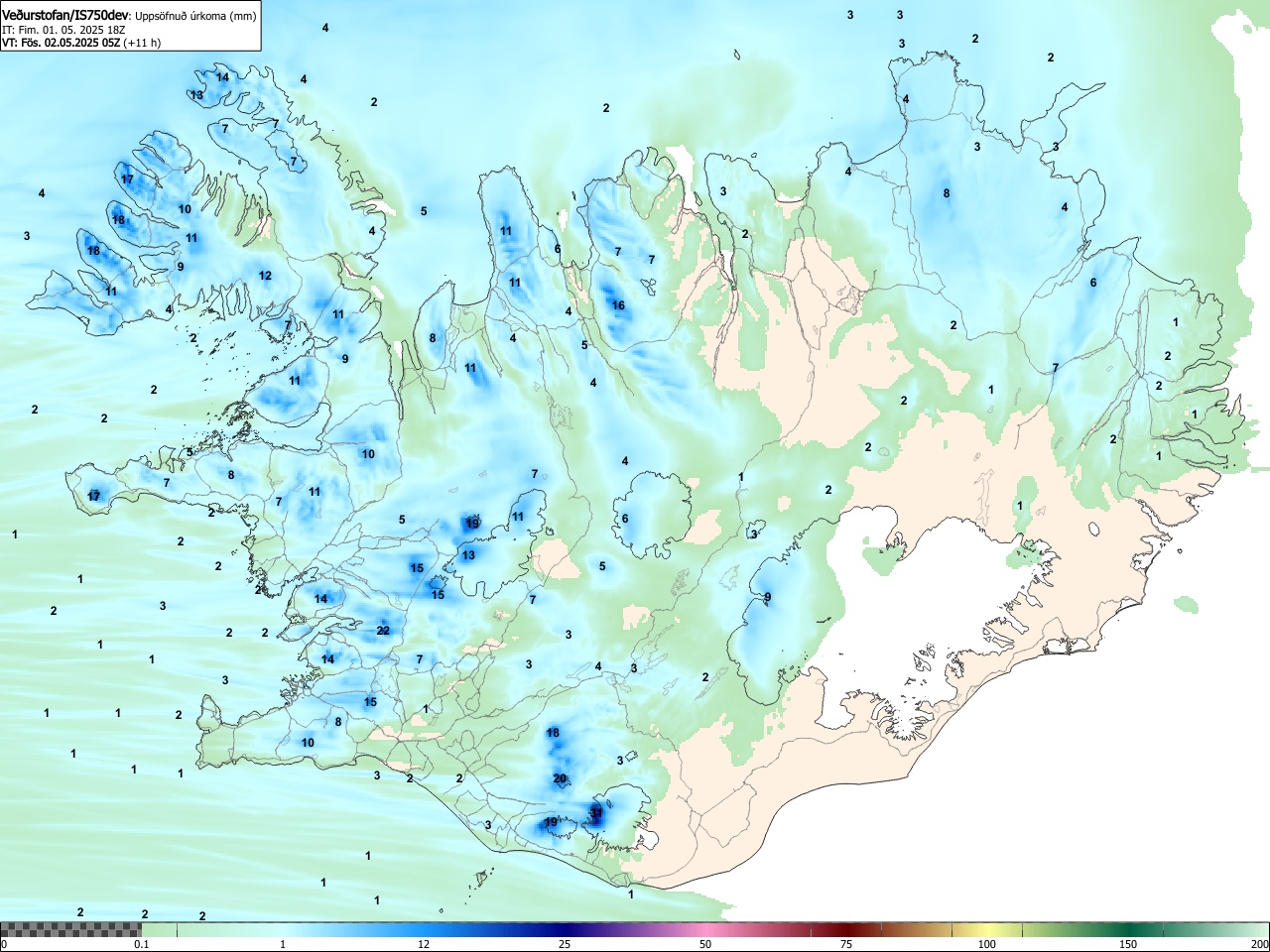Click the 12 value on the map

265,276
